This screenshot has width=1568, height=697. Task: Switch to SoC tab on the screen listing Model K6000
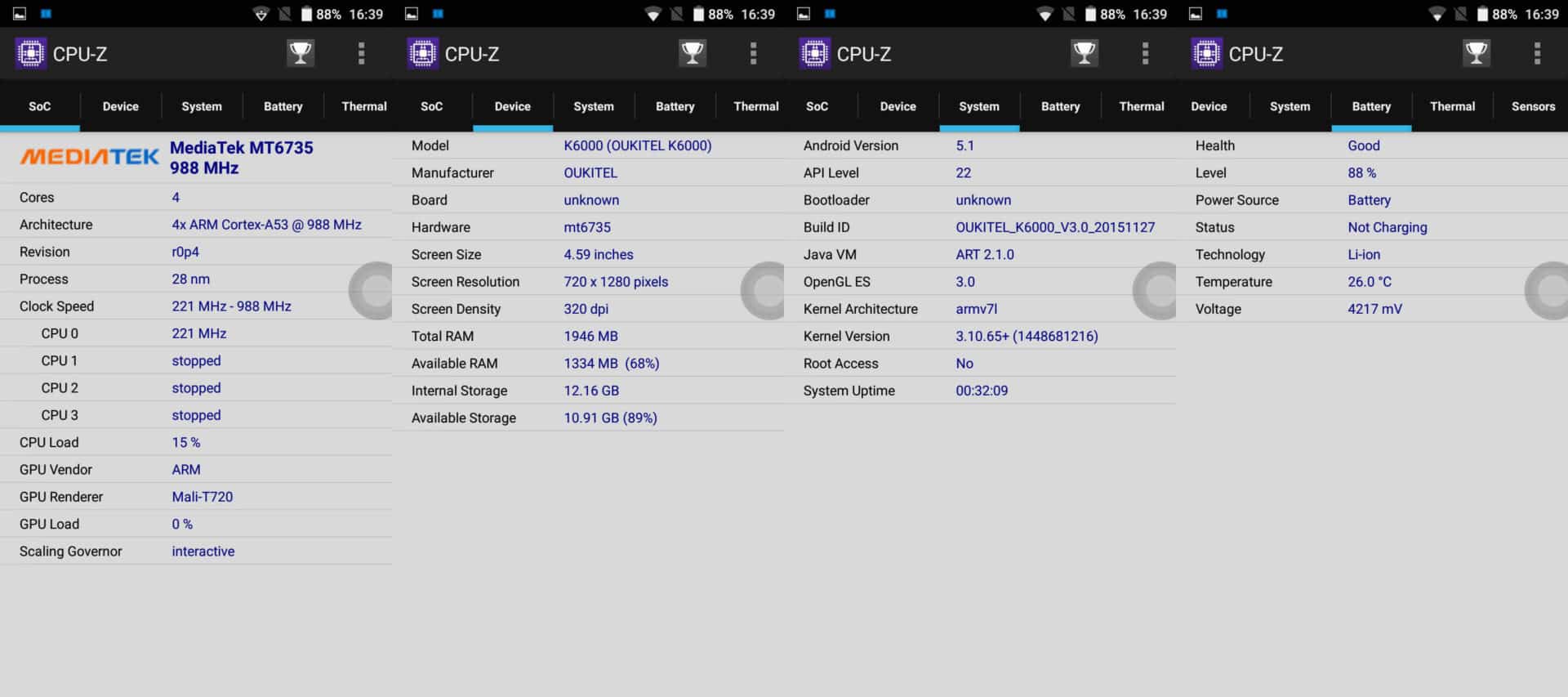431,106
